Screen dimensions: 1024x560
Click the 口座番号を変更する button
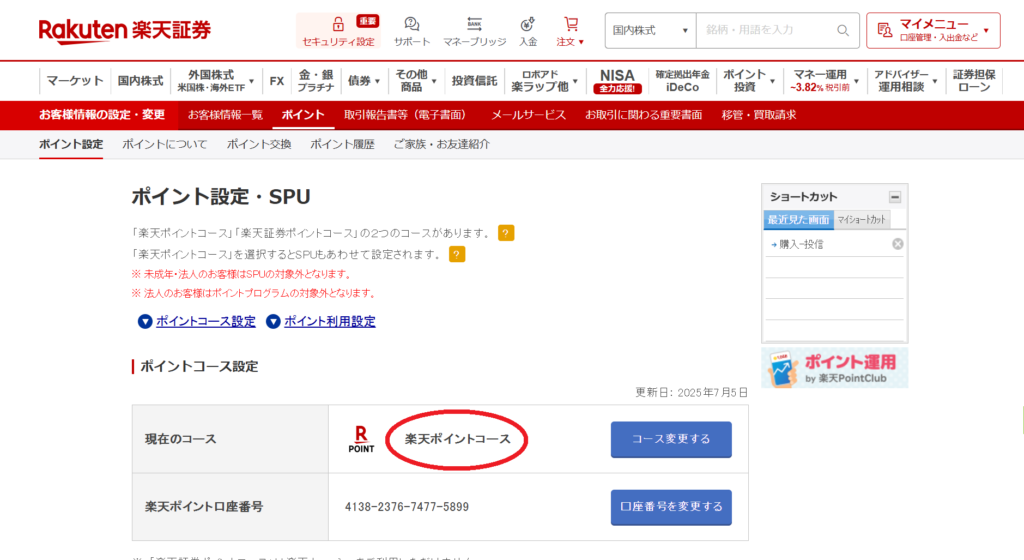[671, 507]
